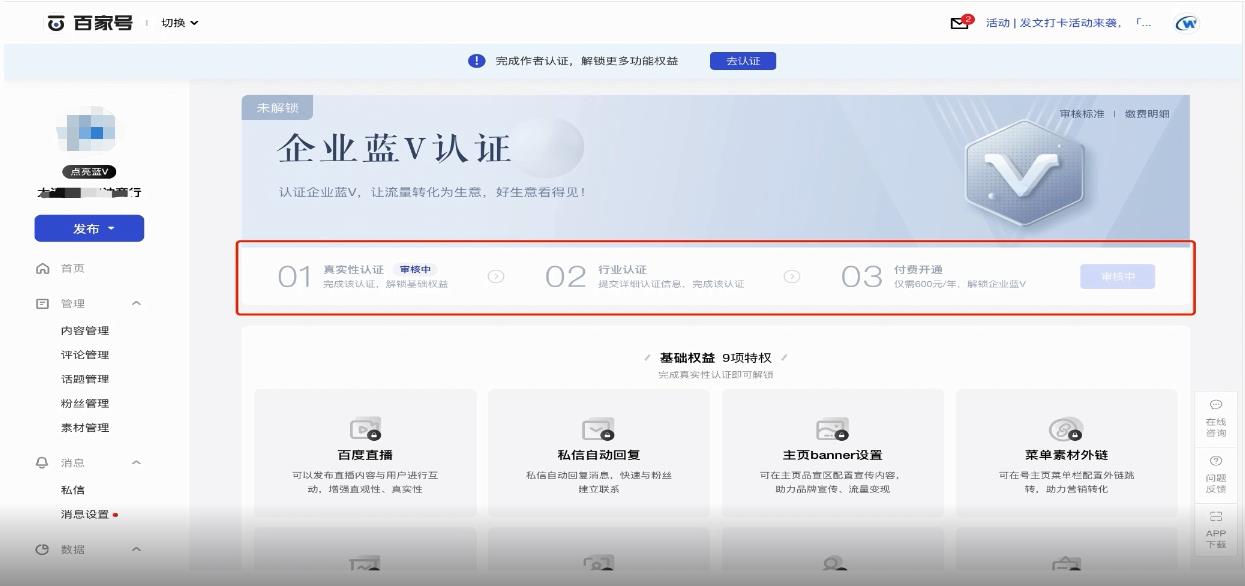The image size is (1245, 586).
Task: Click the 百家号 logo
Action: [x=90, y=23]
